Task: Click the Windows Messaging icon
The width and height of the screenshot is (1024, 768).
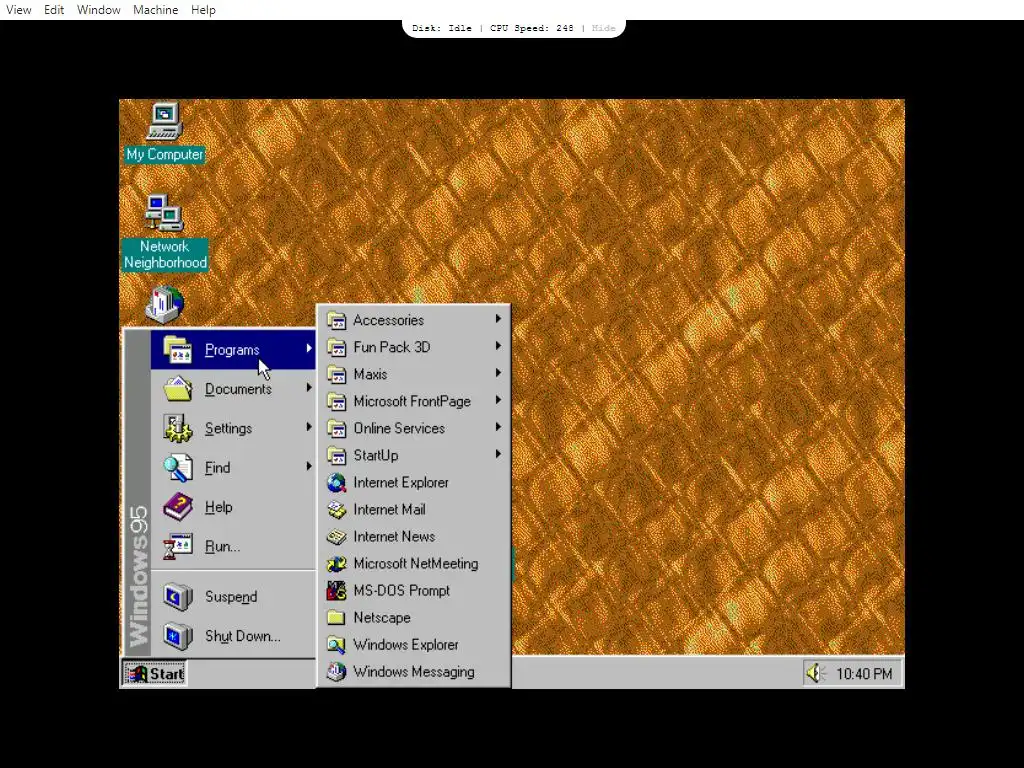Action: 336,671
